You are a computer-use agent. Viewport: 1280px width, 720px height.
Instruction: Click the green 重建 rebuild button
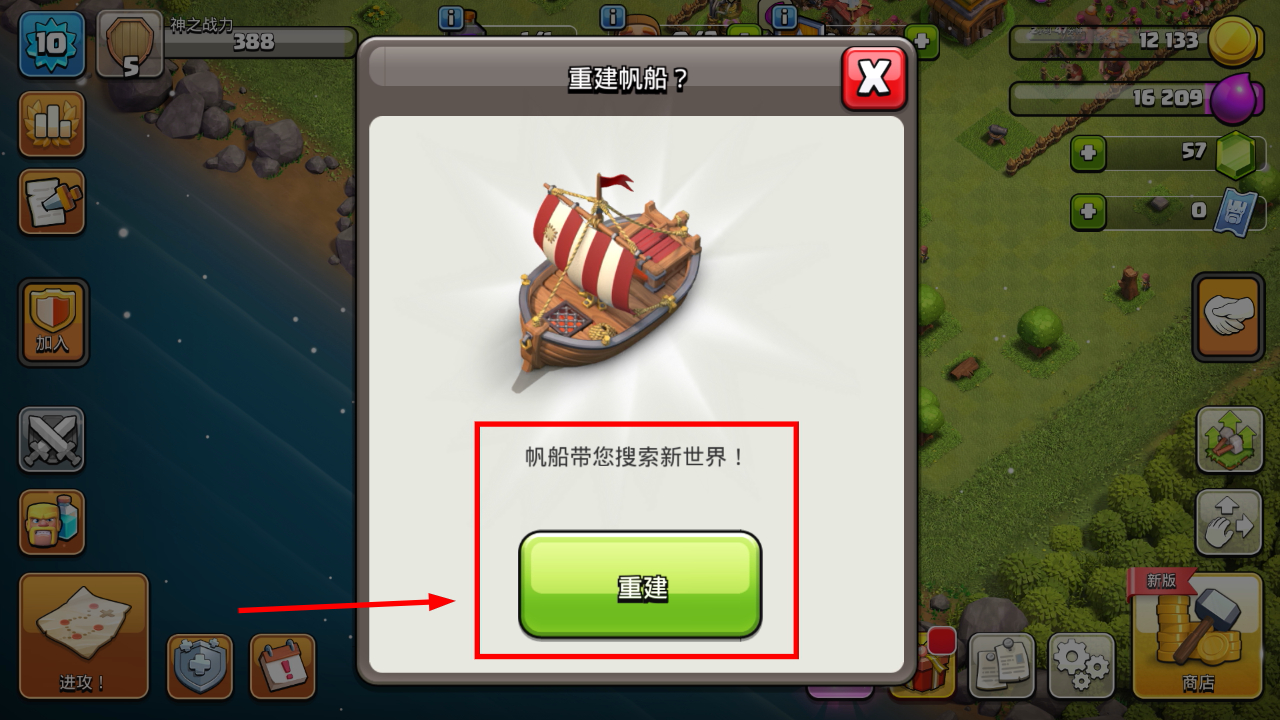pyautogui.click(x=640, y=585)
